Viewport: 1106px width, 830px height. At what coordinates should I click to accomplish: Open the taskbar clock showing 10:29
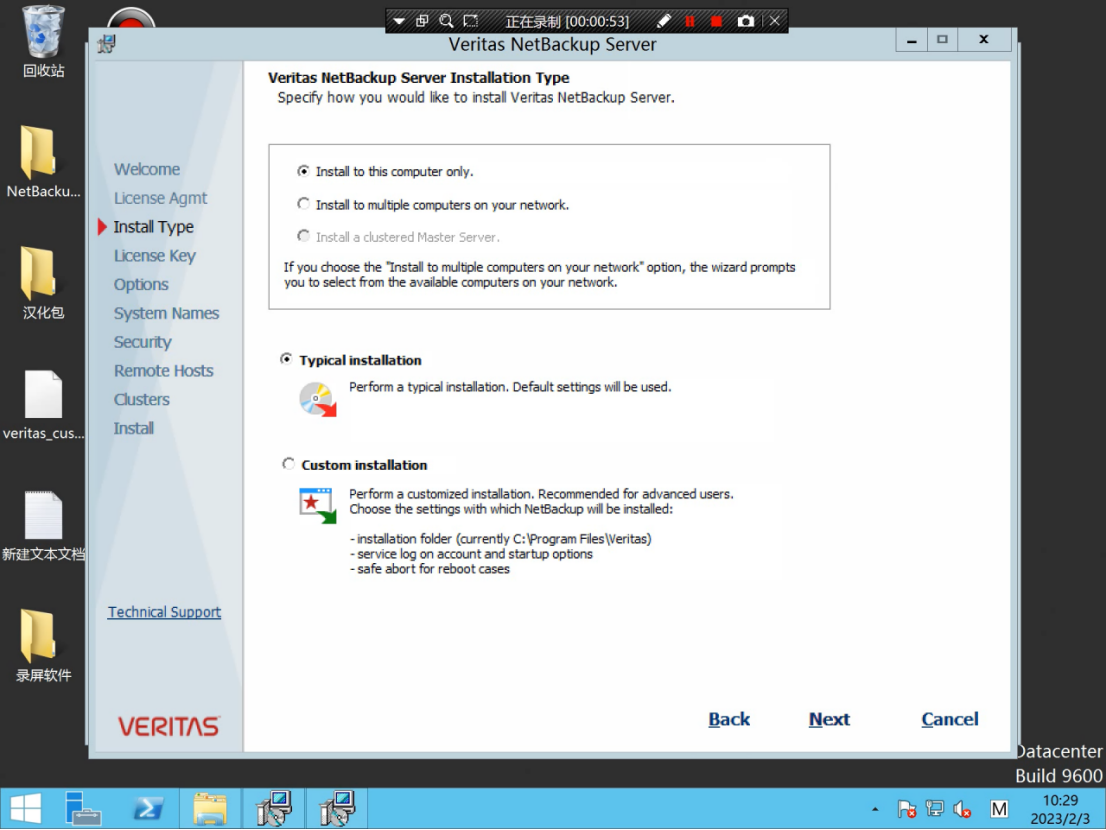(1060, 809)
